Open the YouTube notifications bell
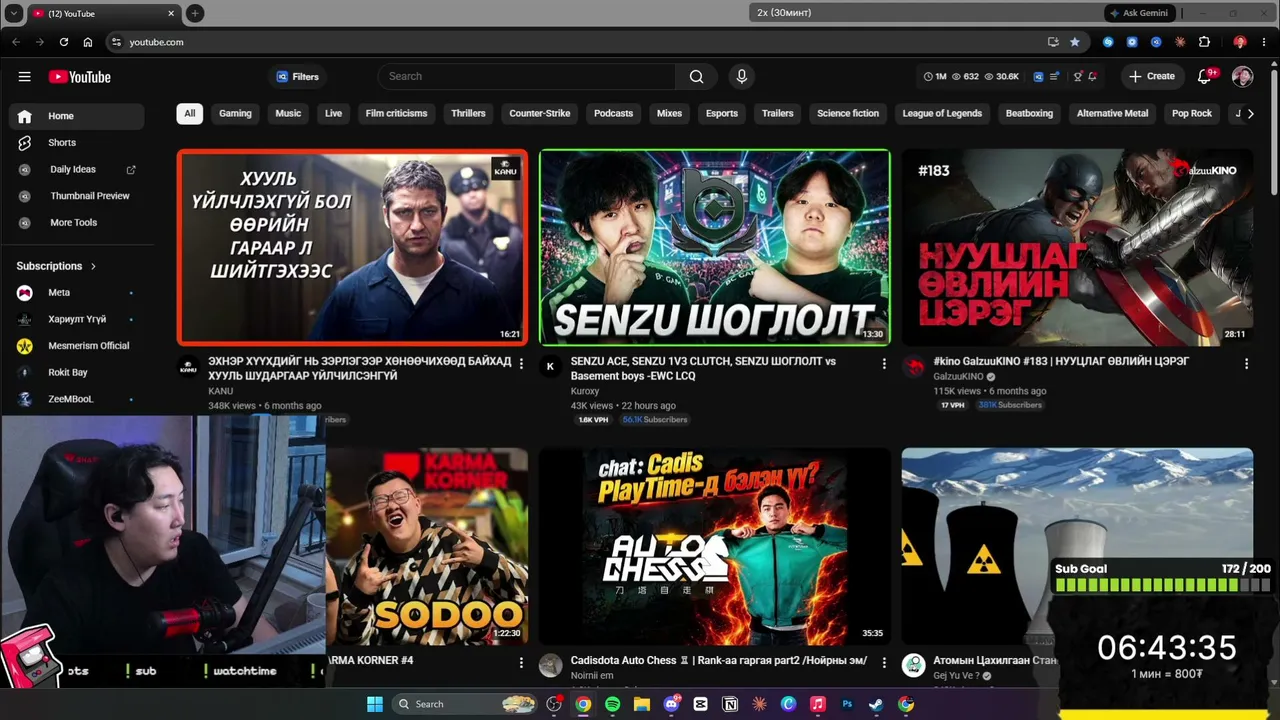This screenshot has height=720, width=1280. coord(1205,77)
